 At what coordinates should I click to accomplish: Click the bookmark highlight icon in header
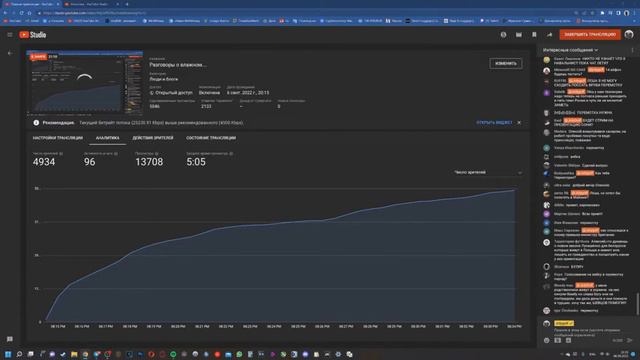534,35
